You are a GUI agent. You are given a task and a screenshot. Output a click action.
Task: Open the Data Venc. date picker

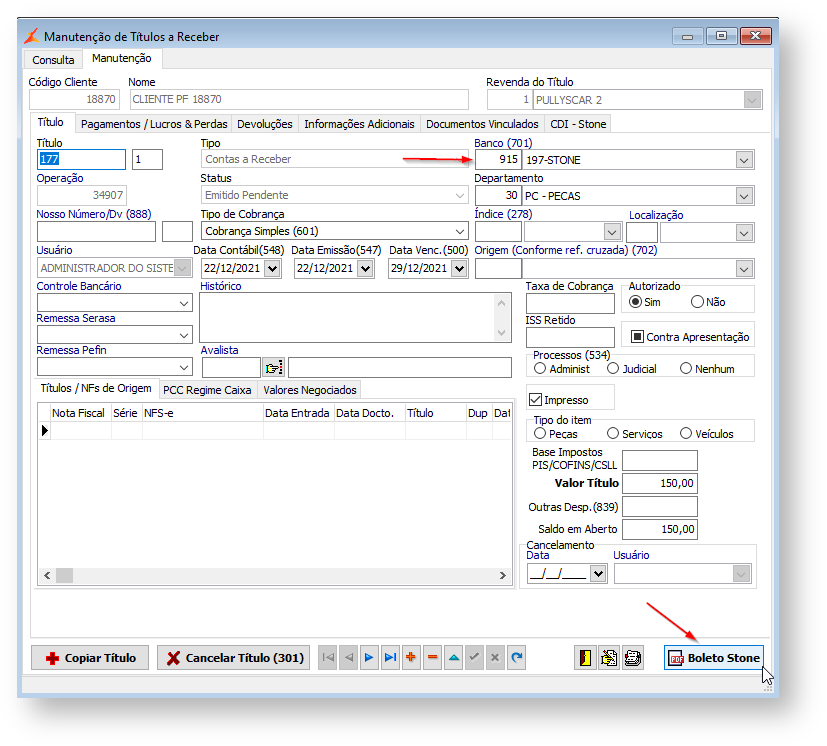(459, 268)
